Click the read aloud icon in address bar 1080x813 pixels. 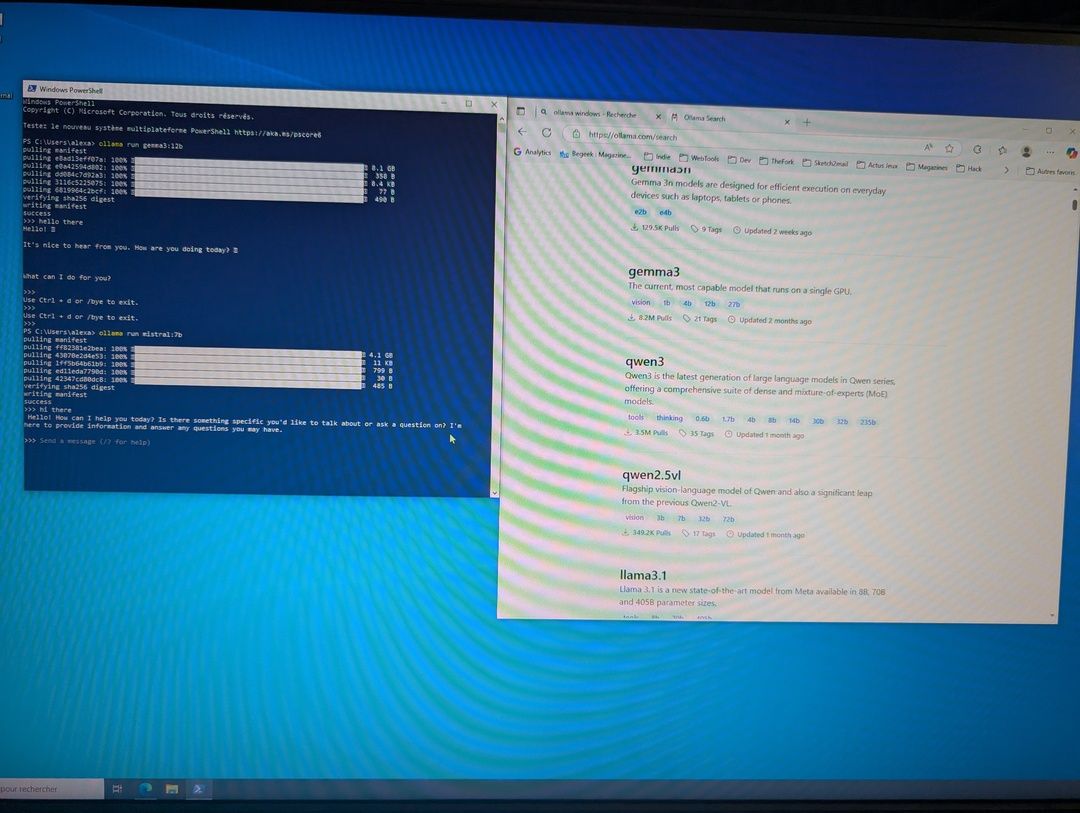coord(928,147)
